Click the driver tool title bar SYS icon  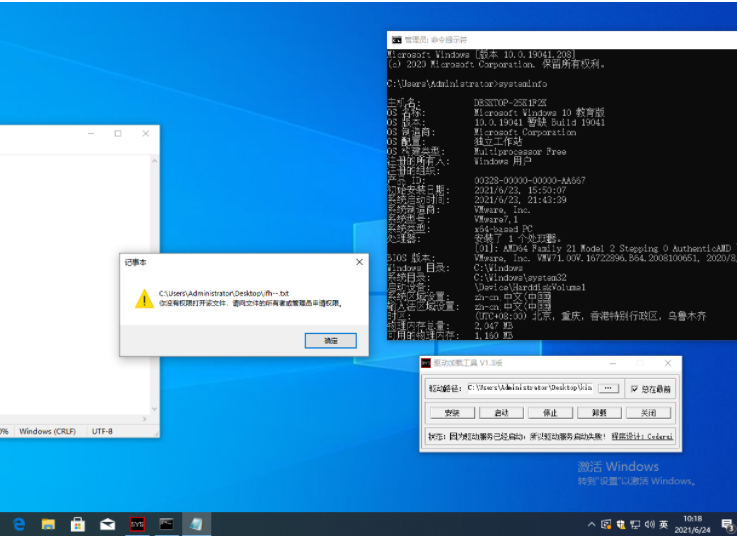426,363
